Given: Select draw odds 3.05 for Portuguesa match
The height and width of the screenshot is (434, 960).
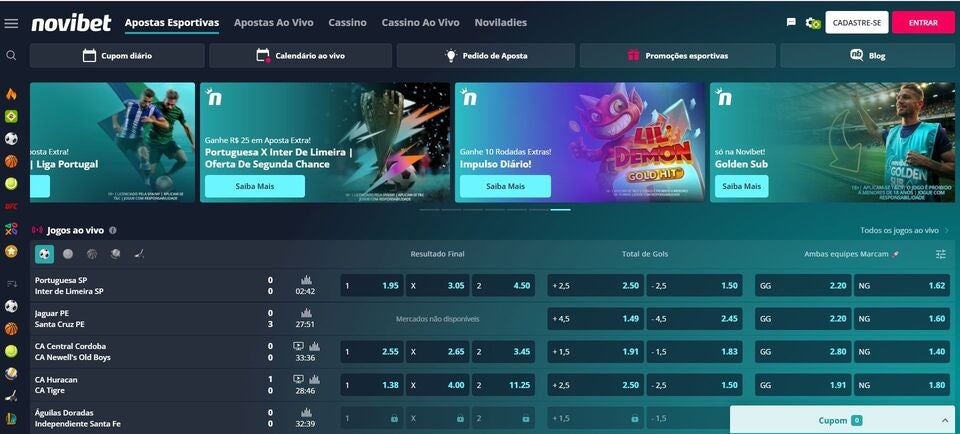Looking at the screenshot, I should point(438,285).
